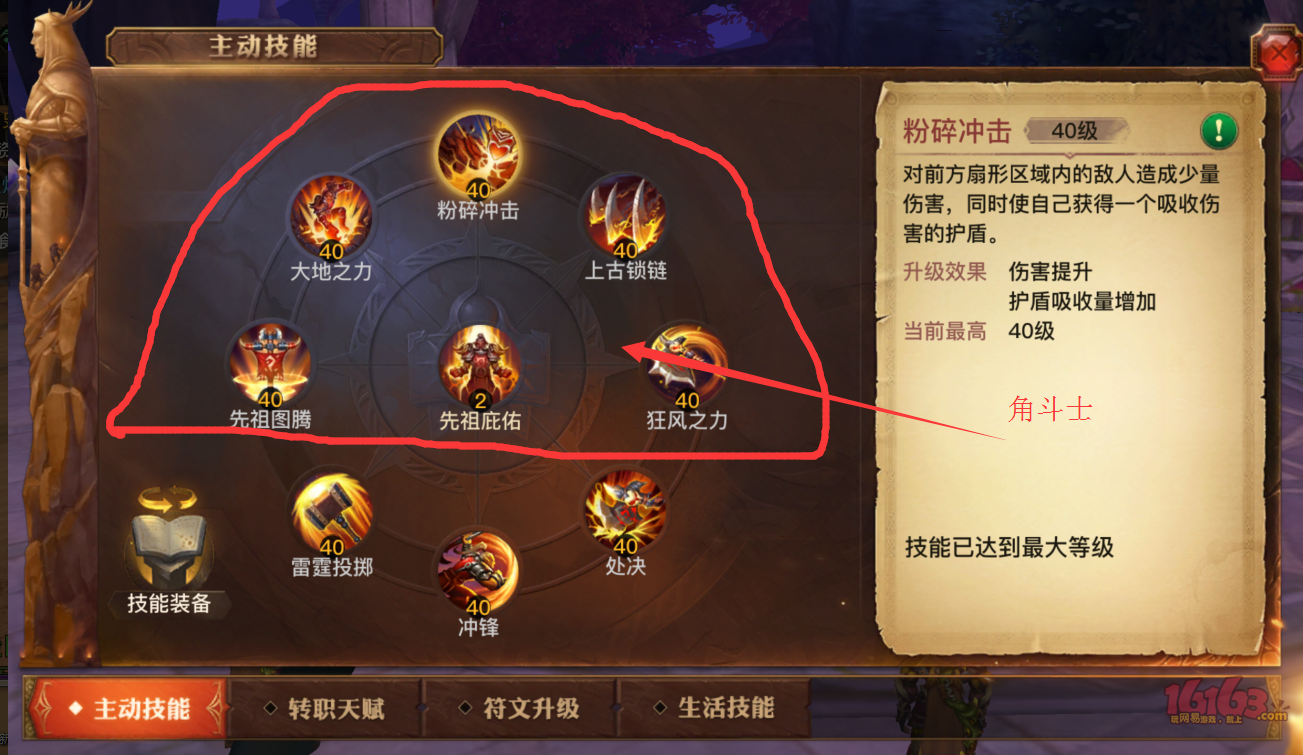
Task: Select the 先祖图腾 skill icon
Action: tap(270, 364)
